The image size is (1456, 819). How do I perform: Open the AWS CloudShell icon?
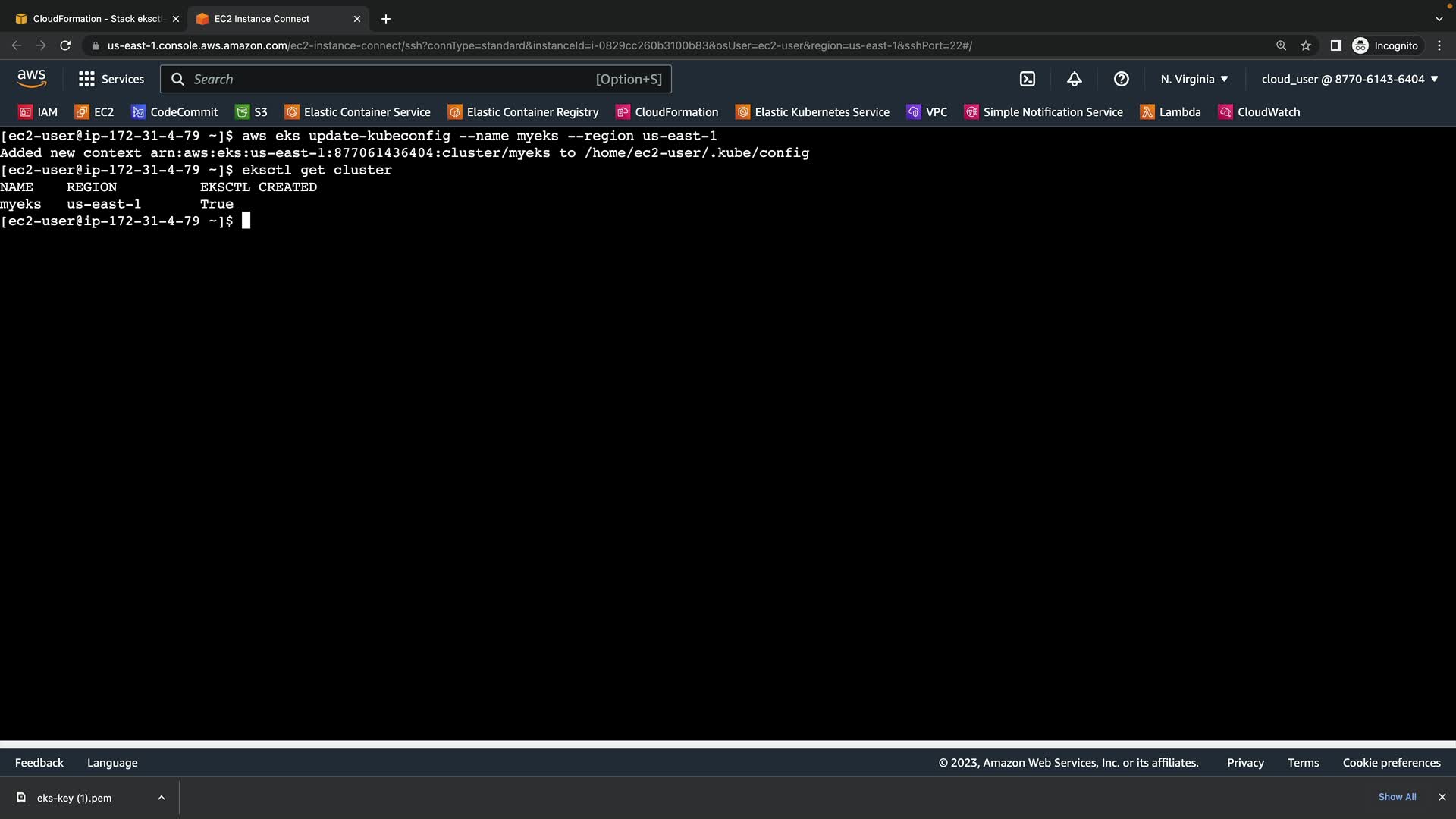coord(1028,79)
